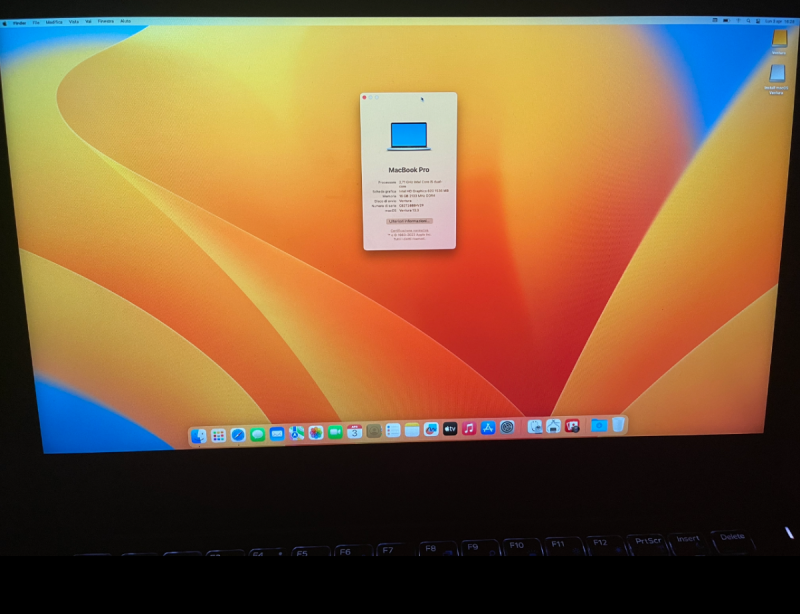Open Photos app in the Dock
This screenshot has width=800, height=614.
tap(316, 433)
